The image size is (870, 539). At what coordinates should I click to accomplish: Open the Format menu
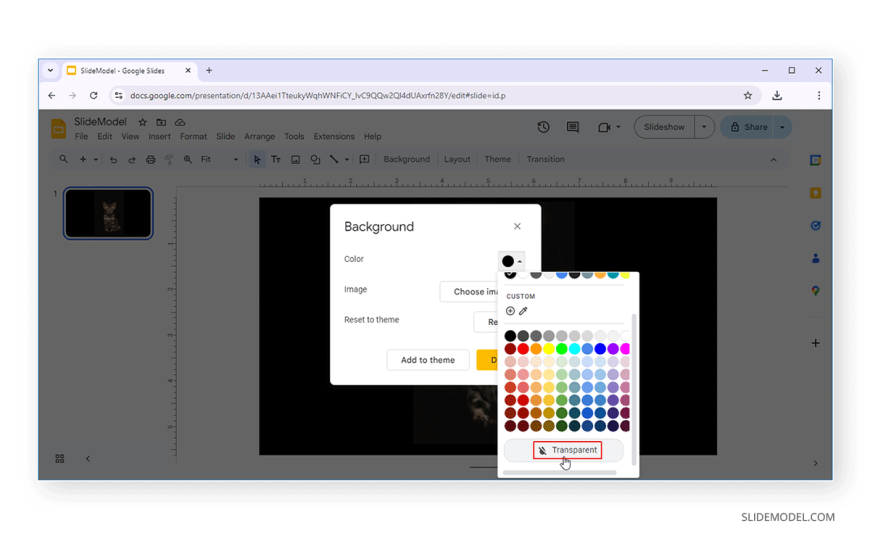coord(193,136)
